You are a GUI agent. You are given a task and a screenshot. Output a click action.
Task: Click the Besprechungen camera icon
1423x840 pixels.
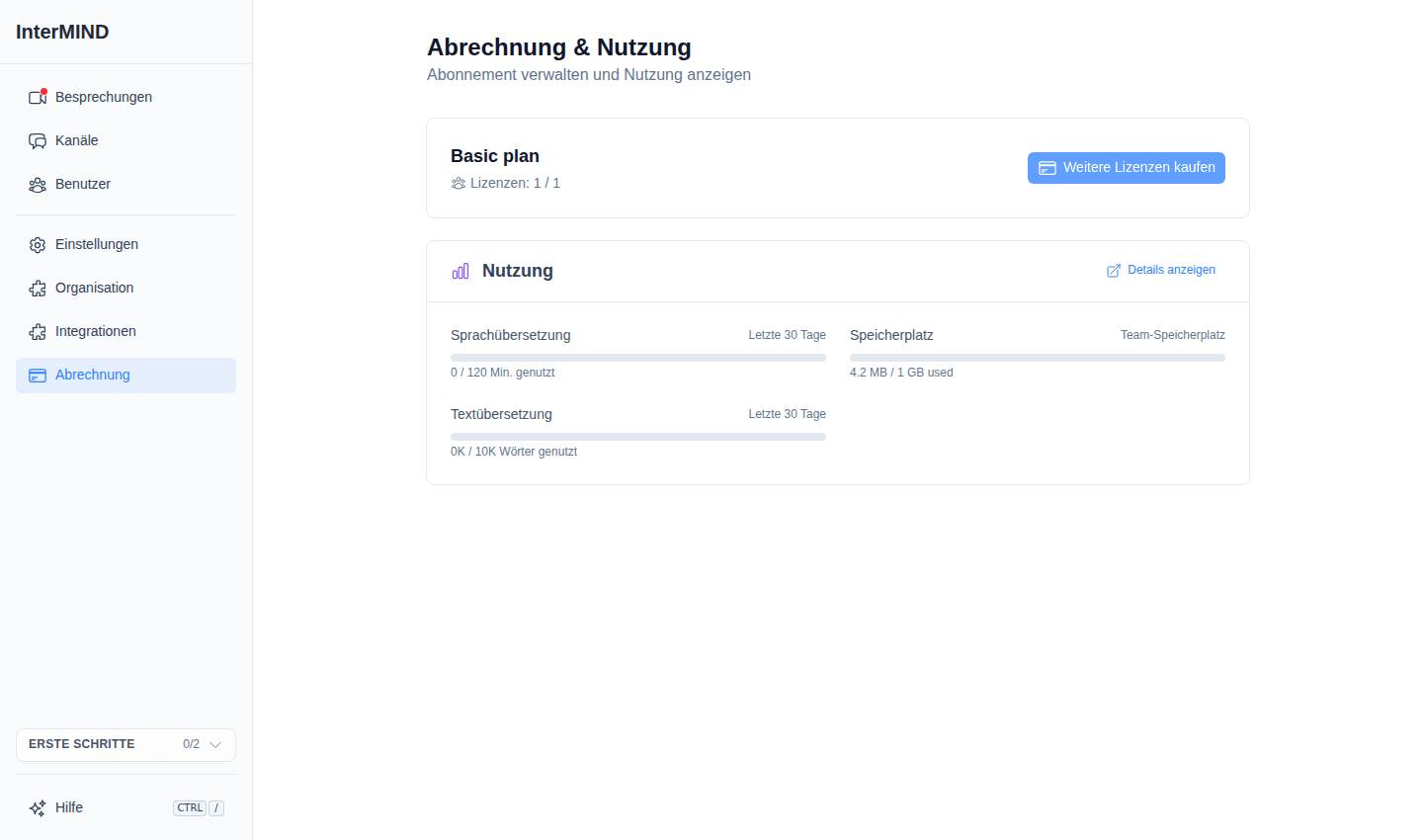[38, 97]
